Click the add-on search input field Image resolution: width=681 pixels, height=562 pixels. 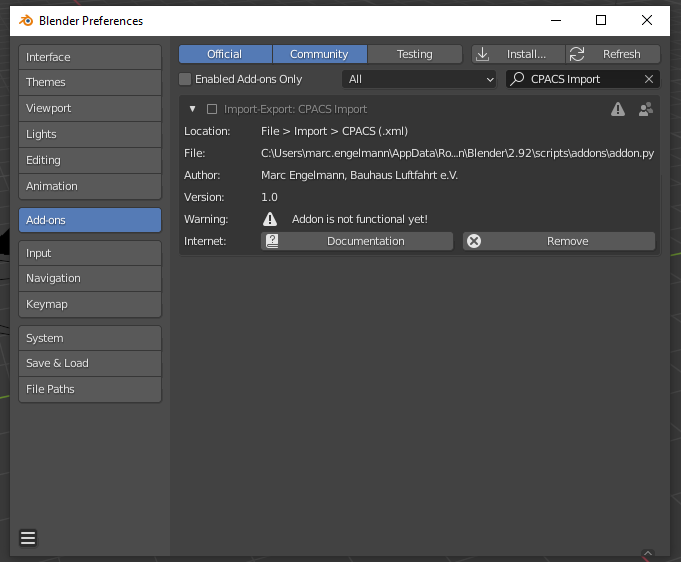[583, 79]
